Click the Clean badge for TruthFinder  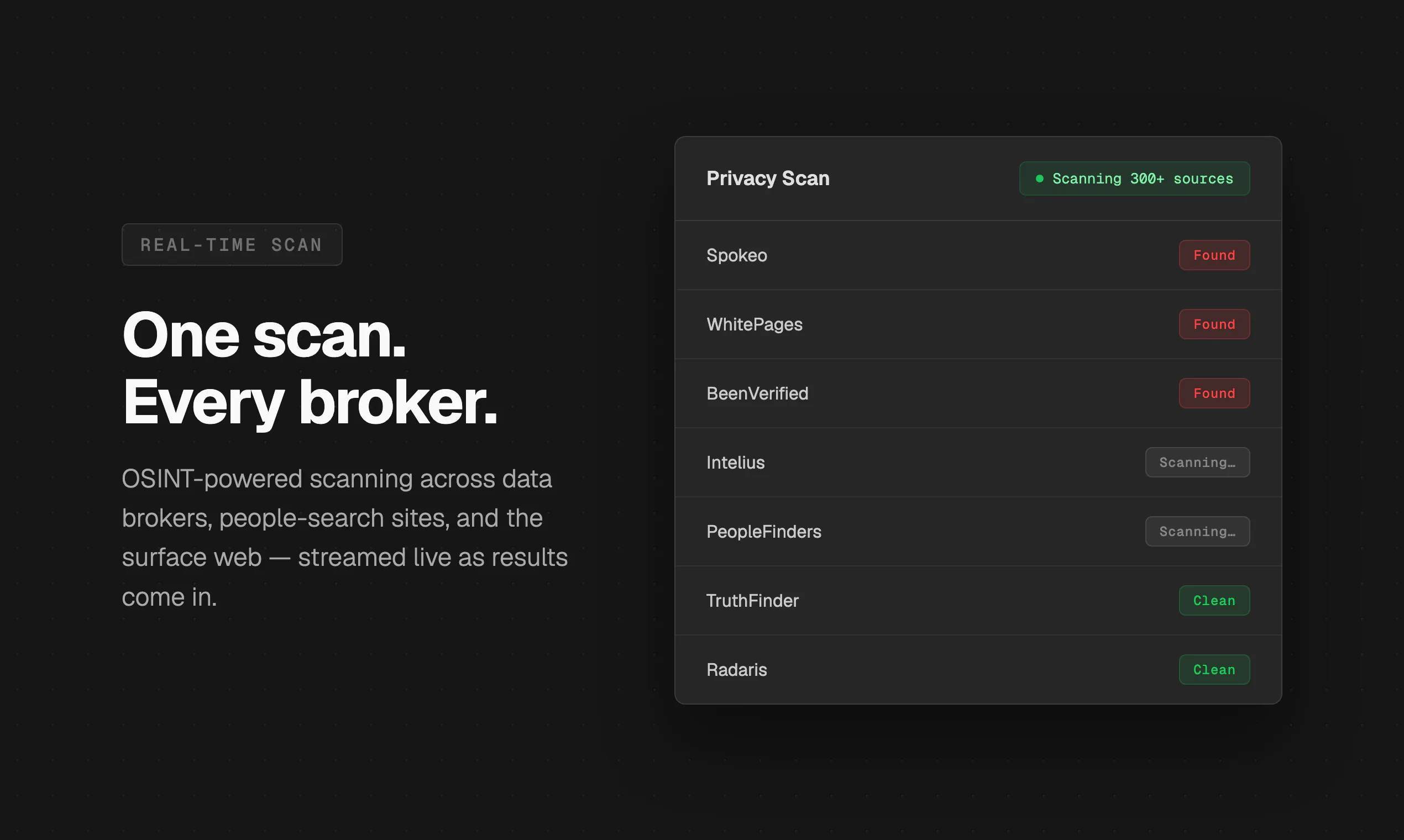click(x=1214, y=601)
